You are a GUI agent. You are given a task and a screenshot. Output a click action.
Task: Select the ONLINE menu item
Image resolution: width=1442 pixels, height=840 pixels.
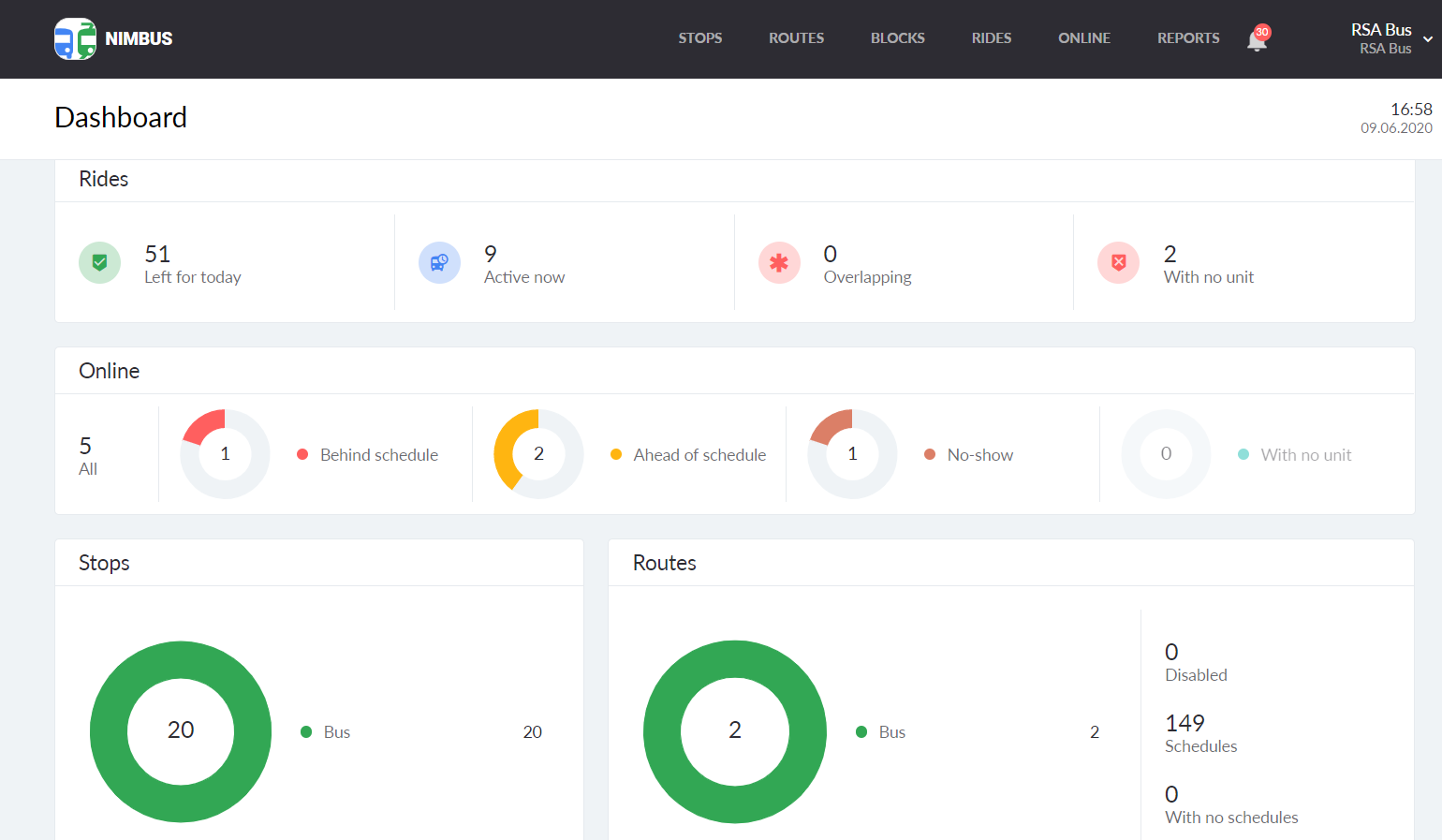tap(1083, 38)
